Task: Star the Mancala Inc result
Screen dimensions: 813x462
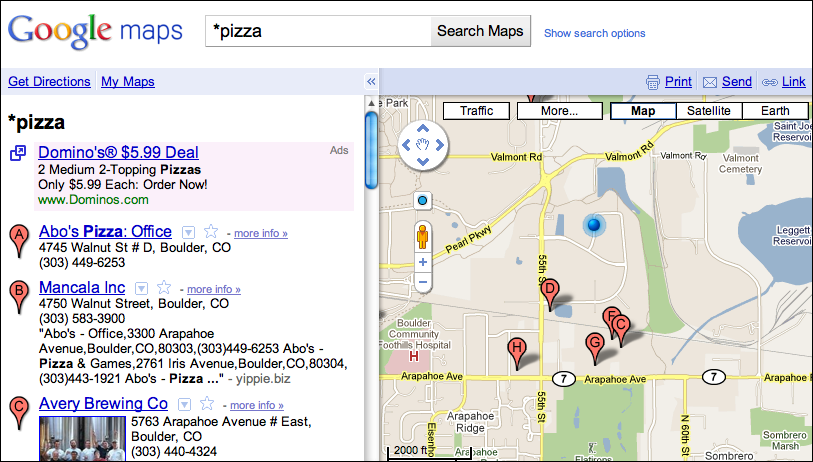Action: 164,287
